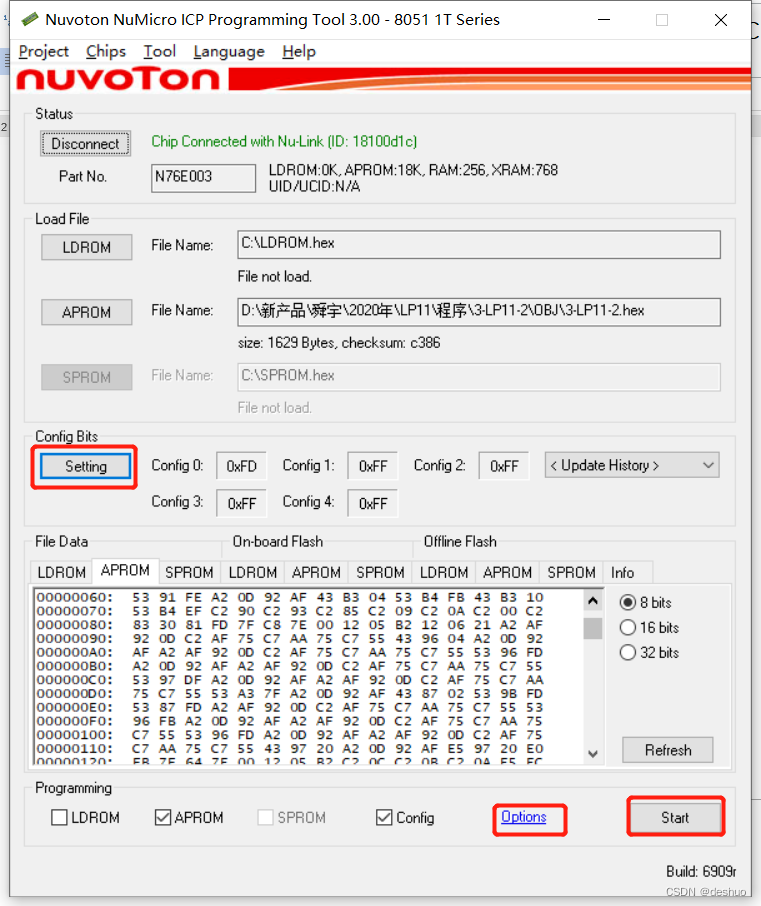Click the Config 0 value 0xFD
761x906 pixels.
point(242,466)
